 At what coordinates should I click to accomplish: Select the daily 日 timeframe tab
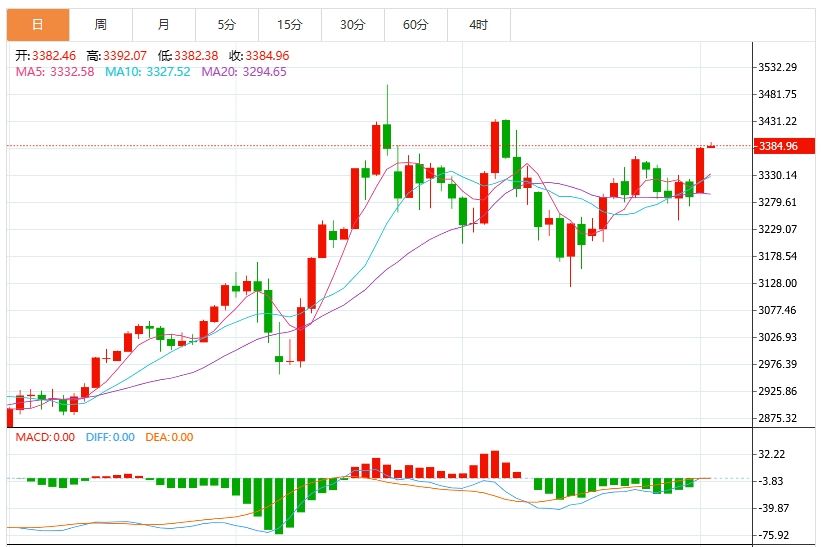38,25
